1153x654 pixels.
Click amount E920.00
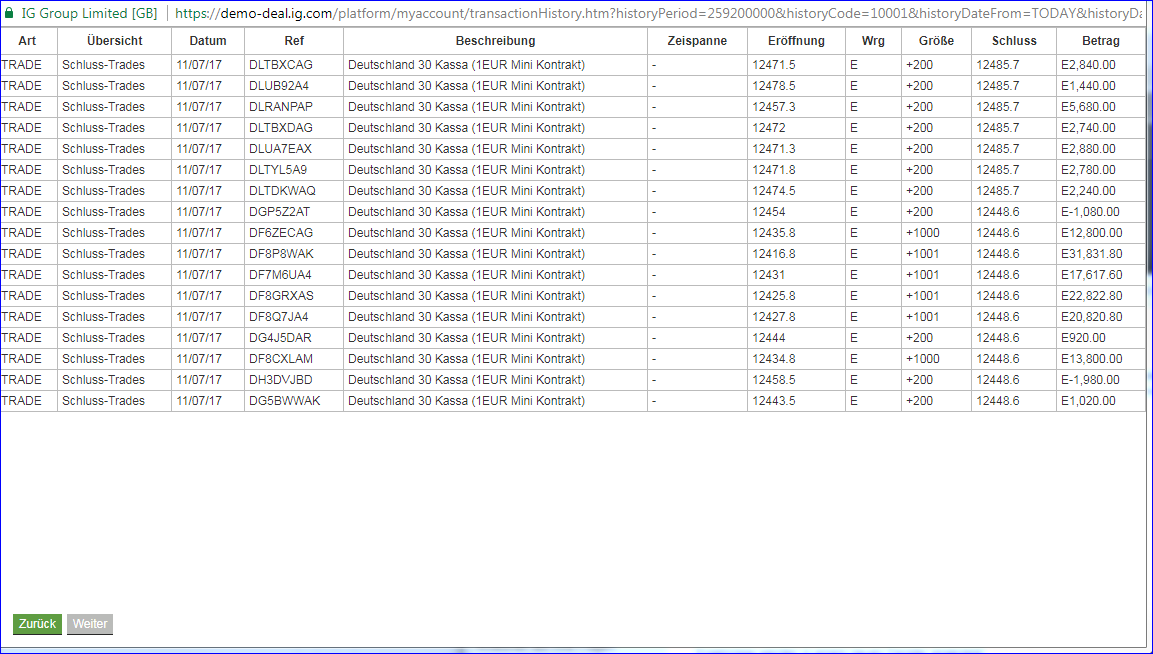tap(1083, 338)
